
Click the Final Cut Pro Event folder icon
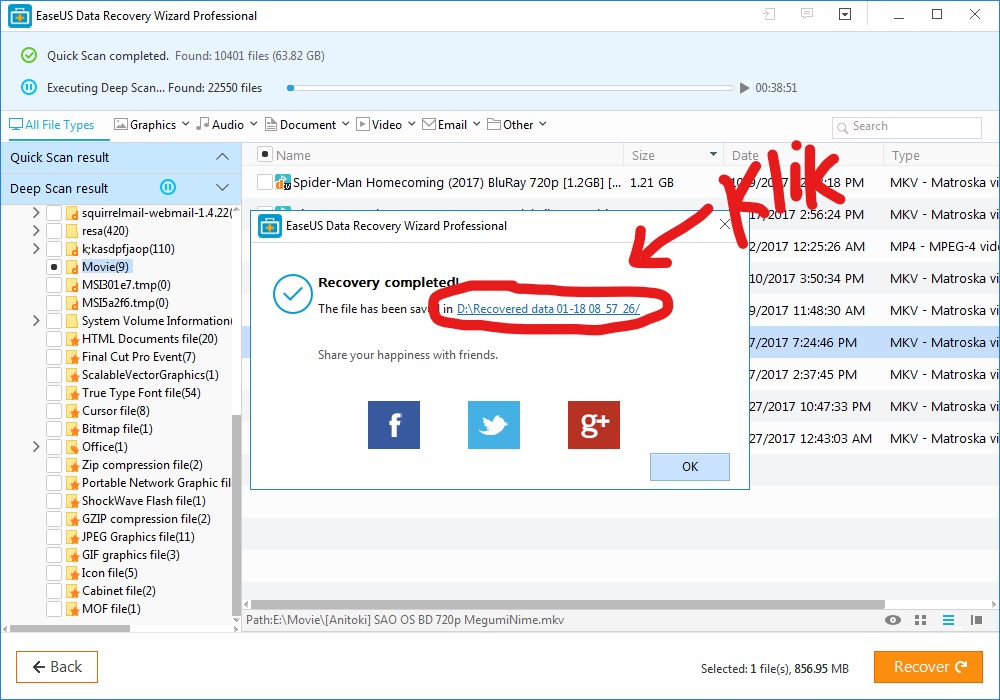tap(72, 357)
